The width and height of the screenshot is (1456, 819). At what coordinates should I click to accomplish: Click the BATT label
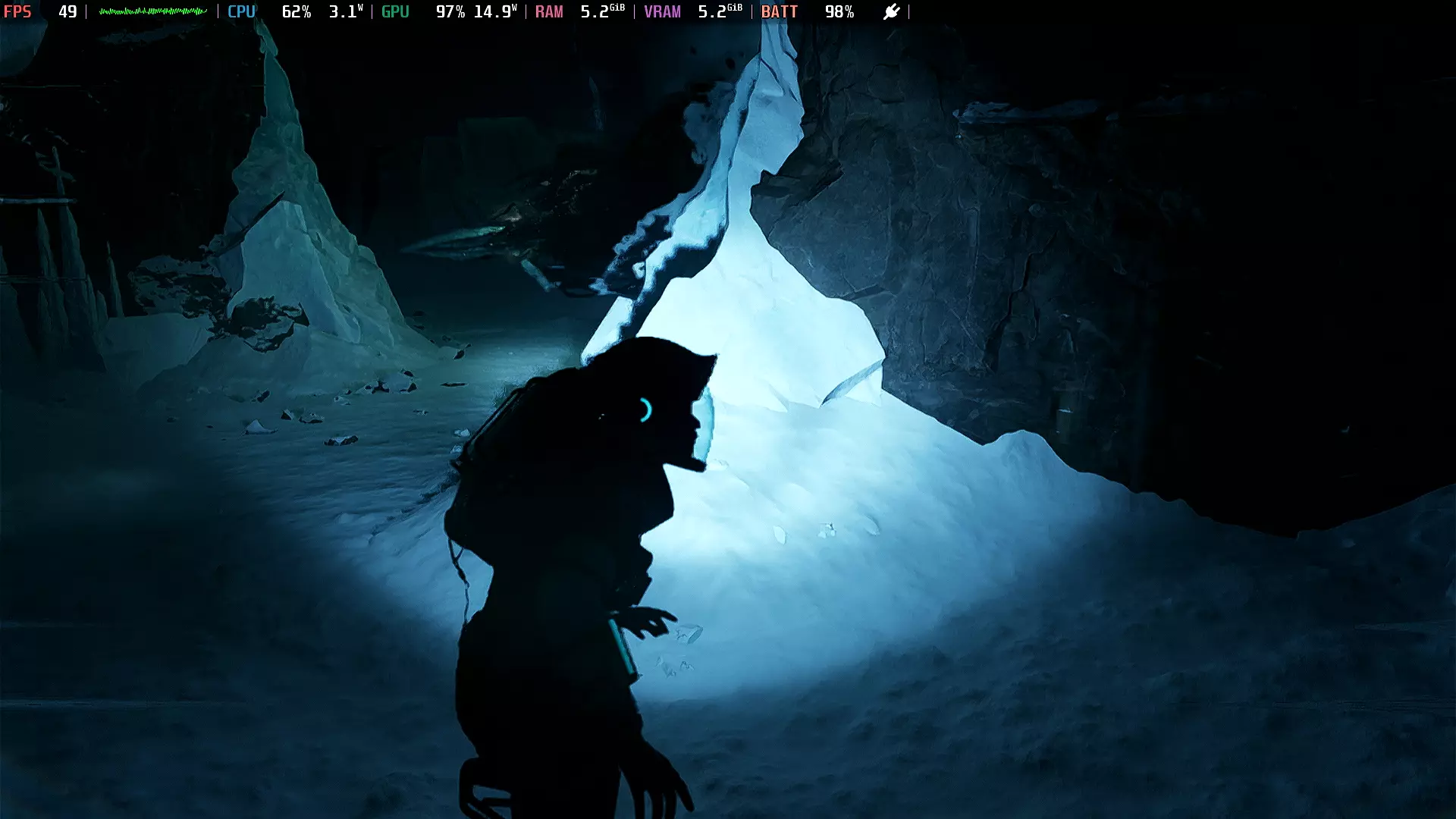(779, 11)
